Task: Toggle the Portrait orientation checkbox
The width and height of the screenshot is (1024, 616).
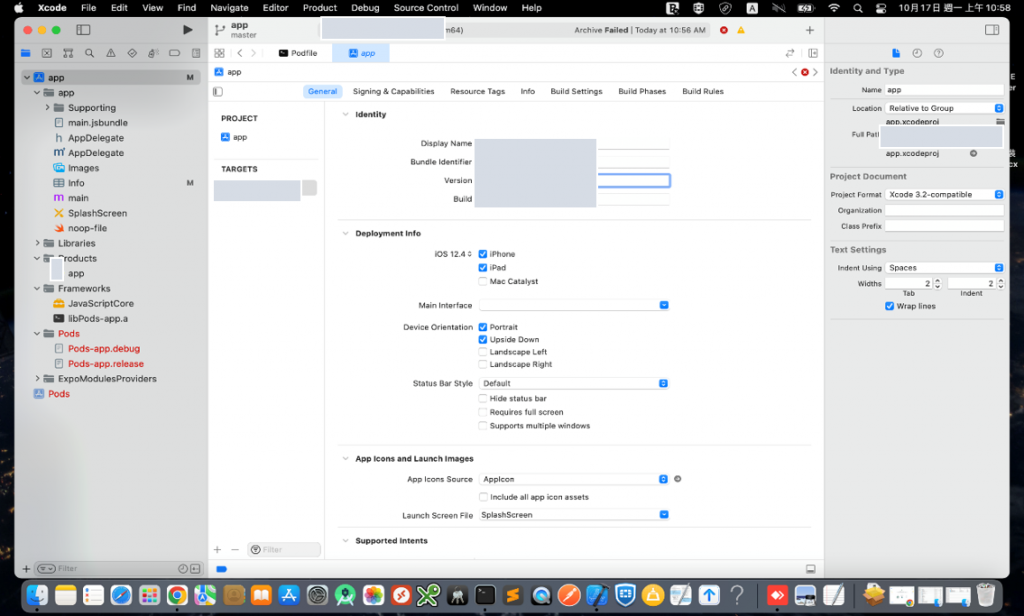Action: [x=483, y=327]
